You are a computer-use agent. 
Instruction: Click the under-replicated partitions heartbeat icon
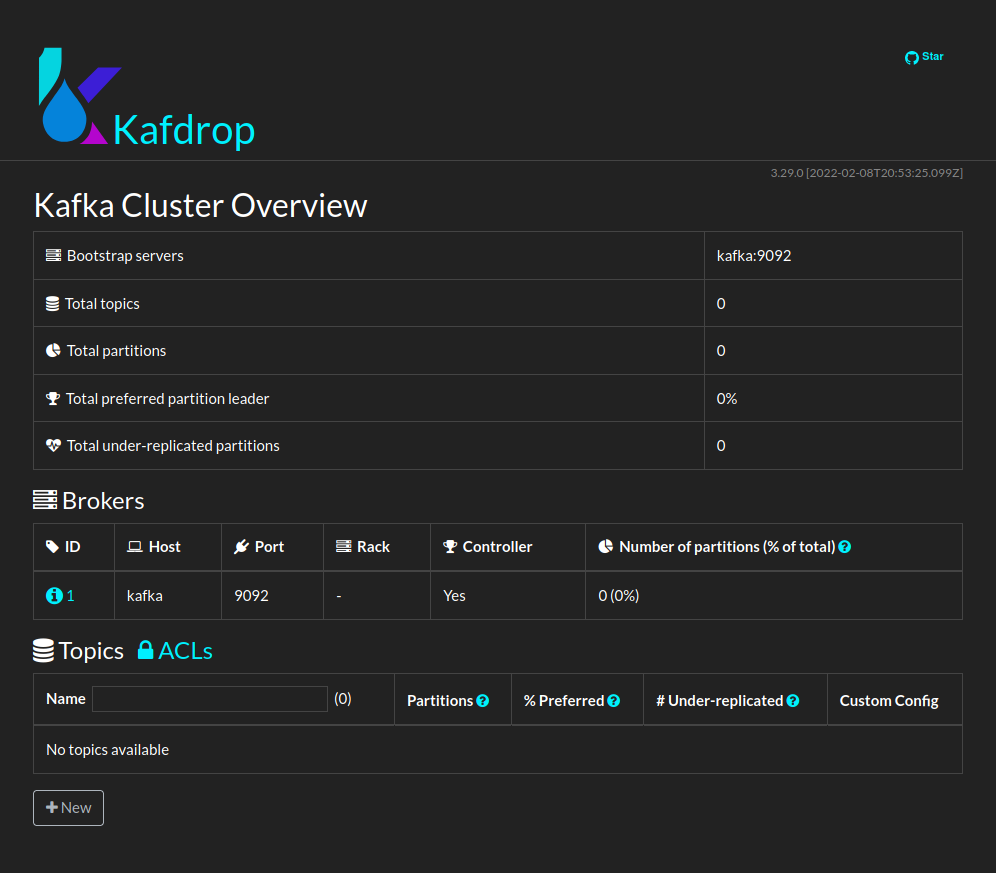coord(53,445)
